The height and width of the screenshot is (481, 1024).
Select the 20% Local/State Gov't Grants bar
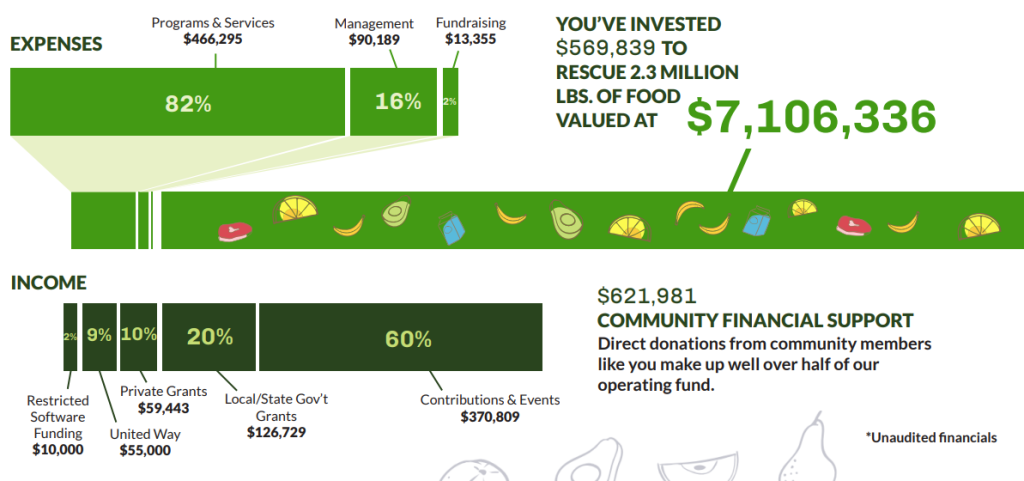208,338
